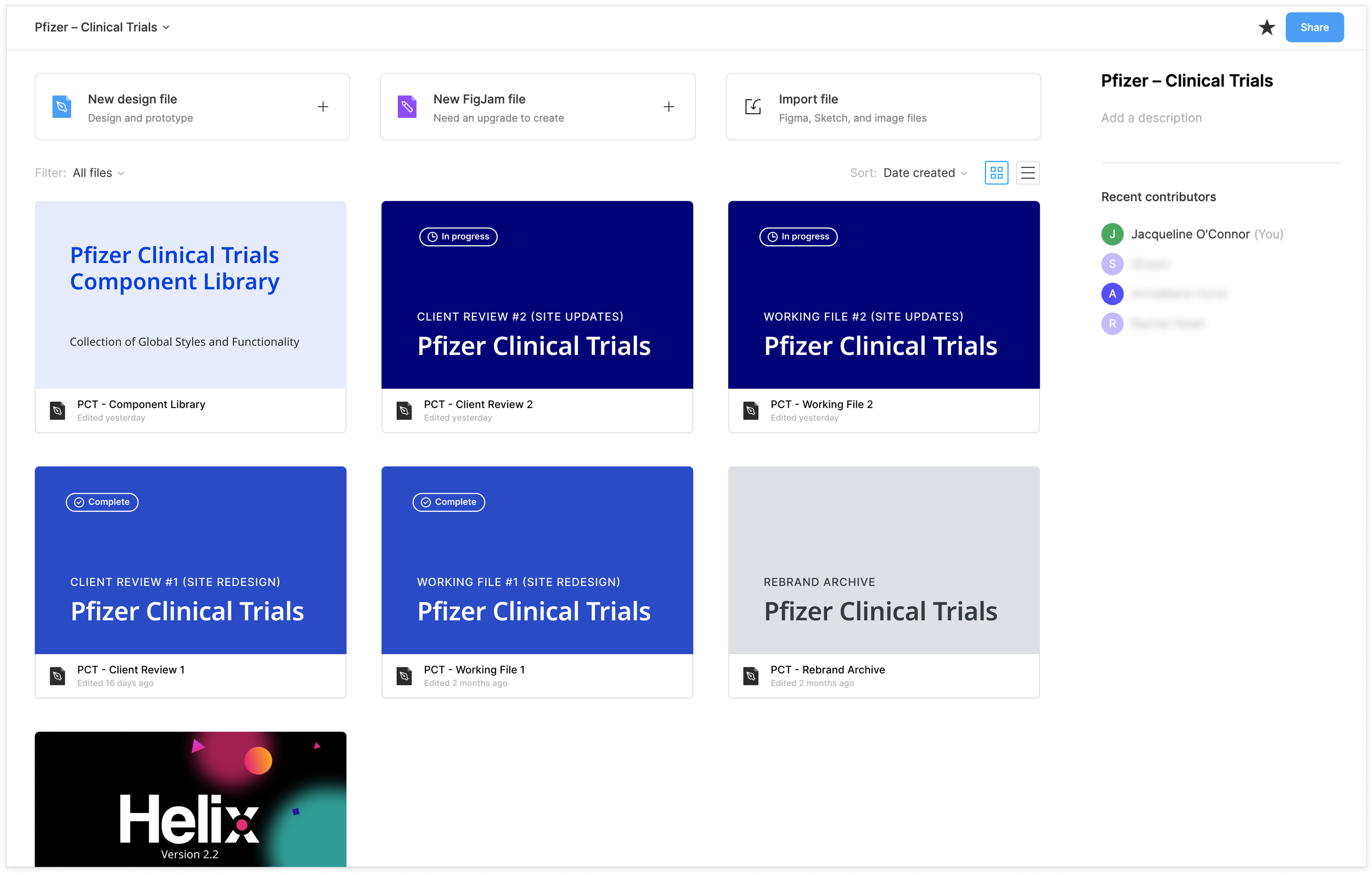Click the Import file icon

(752, 106)
